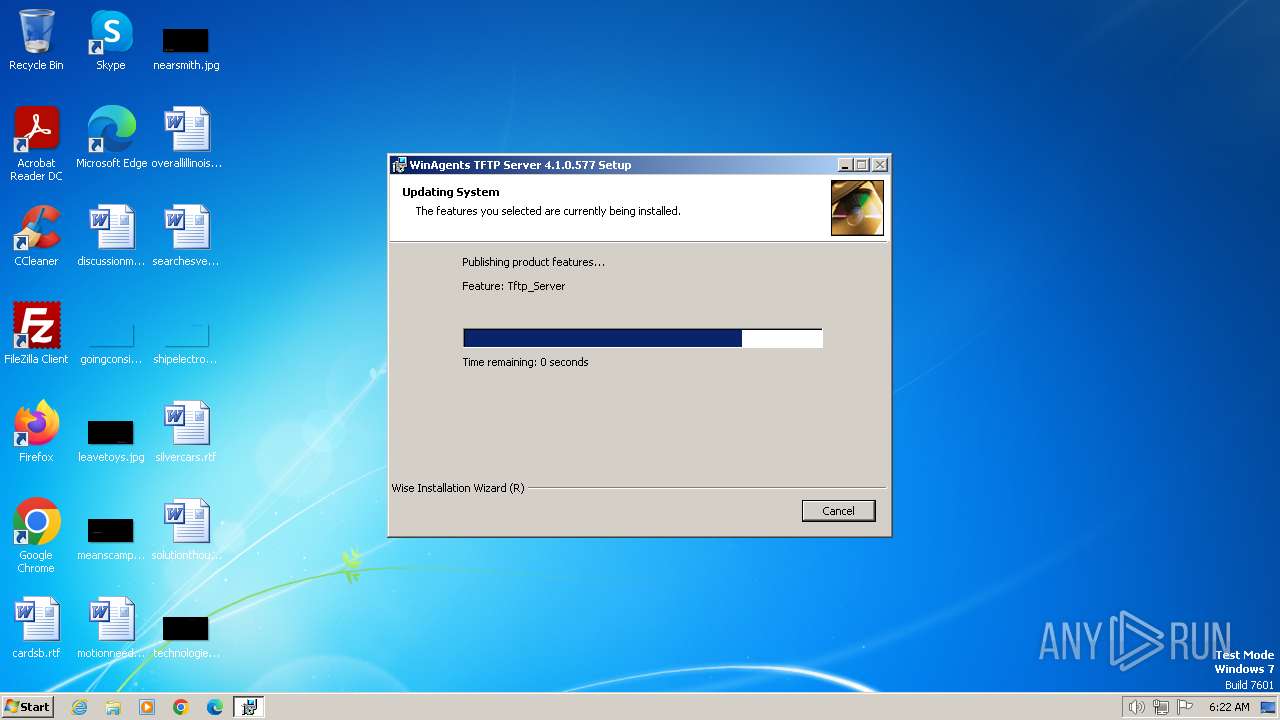
Task: Click the taskbar clock showing 6:22 AM
Action: coord(1229,707)
